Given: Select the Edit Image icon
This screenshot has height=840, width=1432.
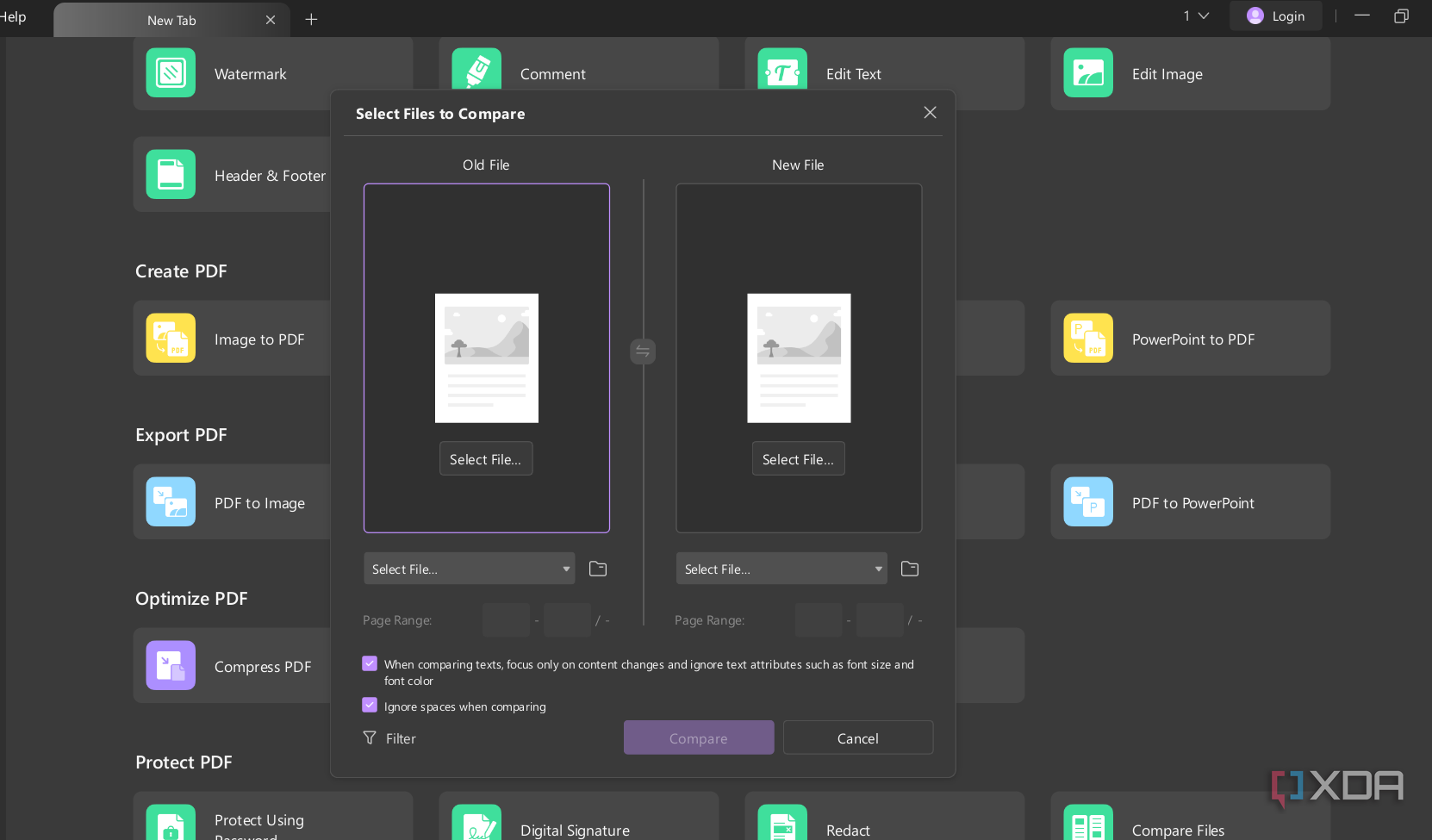Looking at the screenshot, I should point(1088,72).
